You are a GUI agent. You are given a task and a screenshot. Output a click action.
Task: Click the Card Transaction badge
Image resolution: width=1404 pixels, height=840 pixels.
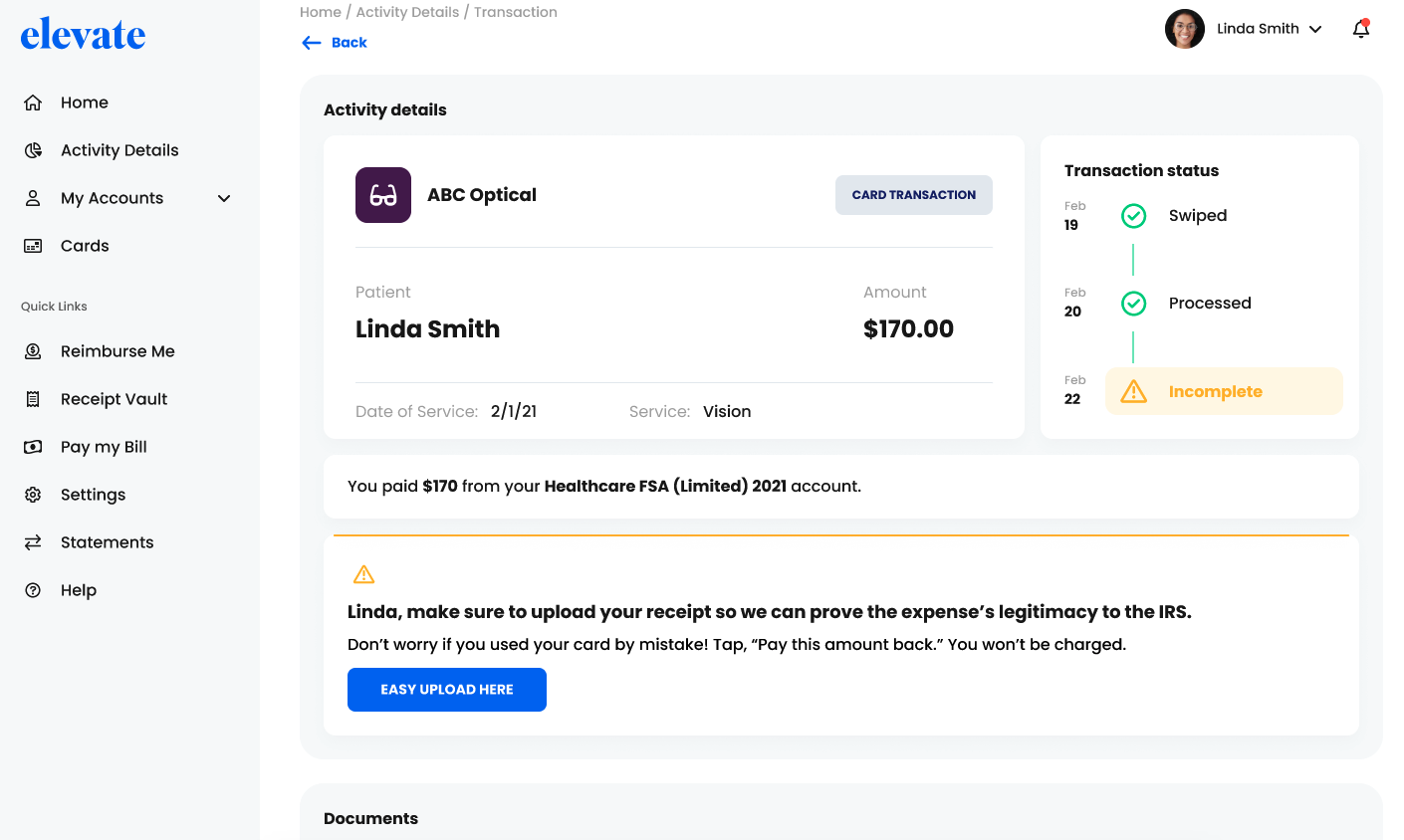(x=913, y=195)
